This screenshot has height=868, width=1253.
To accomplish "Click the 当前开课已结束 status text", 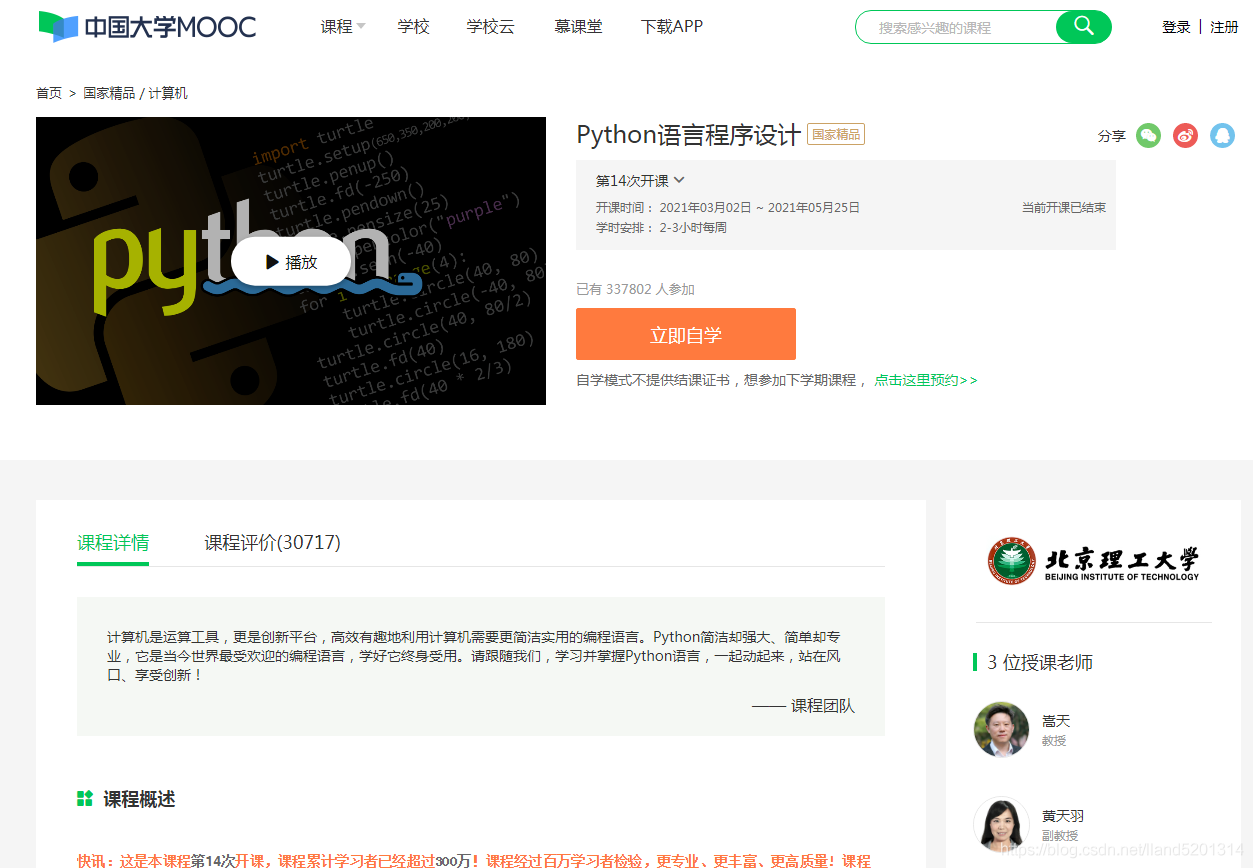I will pos(1063,208).
